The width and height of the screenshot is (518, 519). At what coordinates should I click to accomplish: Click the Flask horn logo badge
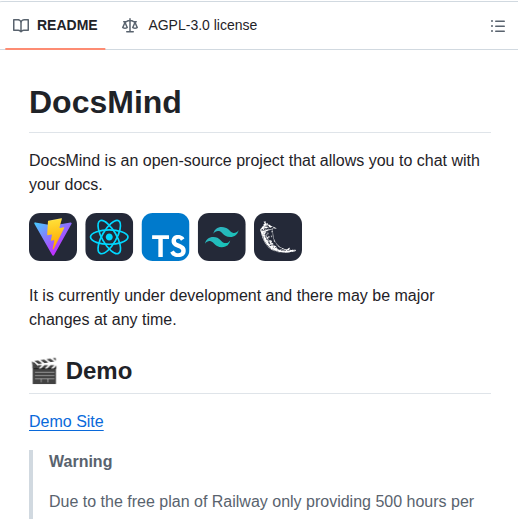point(278,237)
